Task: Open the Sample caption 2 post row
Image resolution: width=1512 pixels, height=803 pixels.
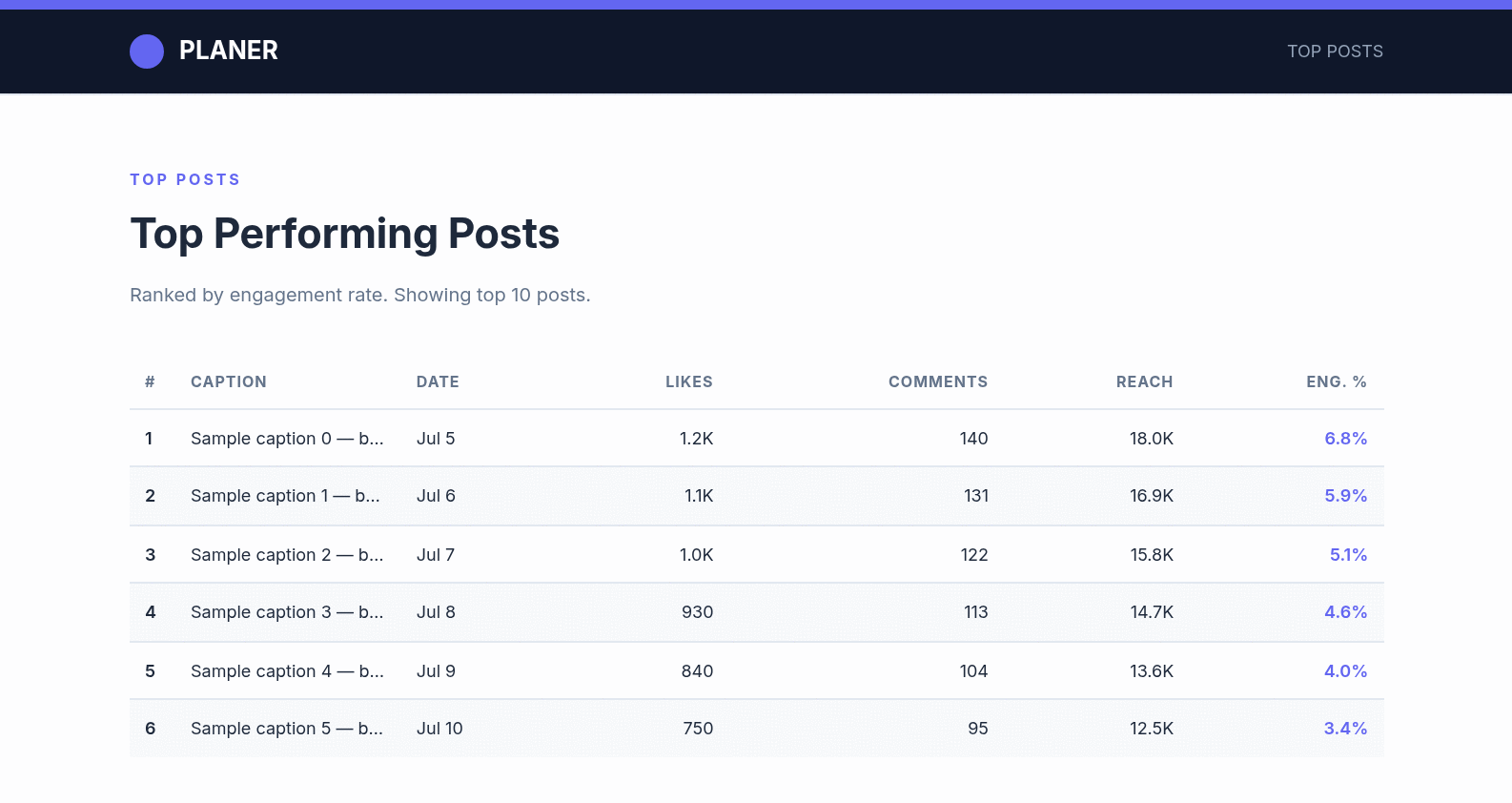Action: (x=757, y=555)
